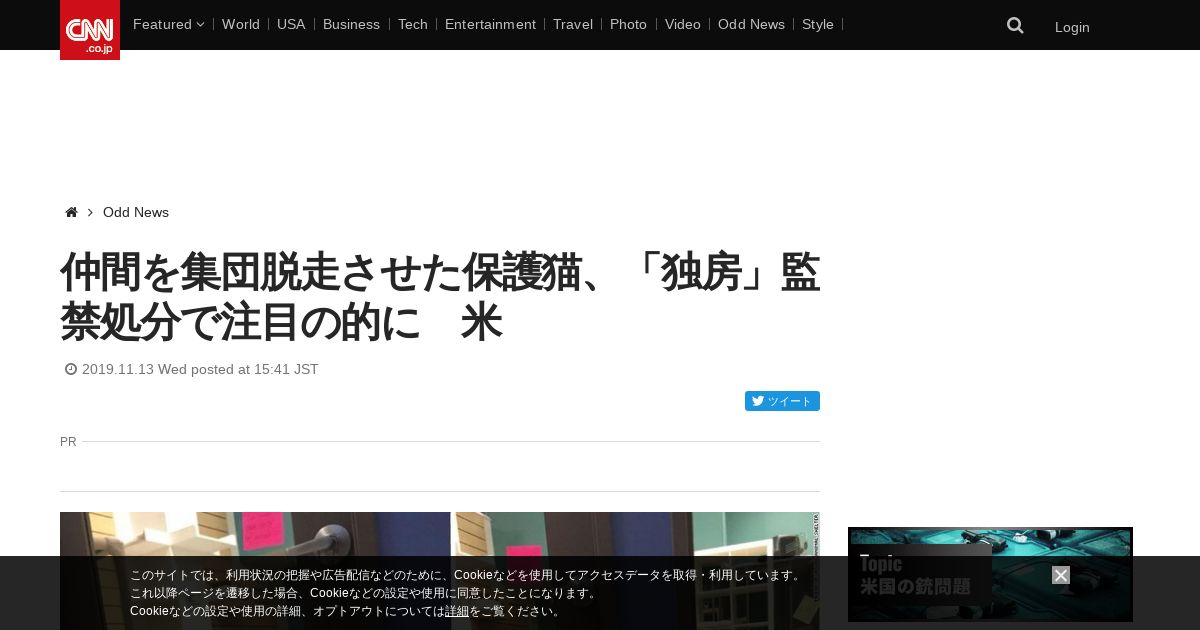Click the Login link

click(1072, 27)
